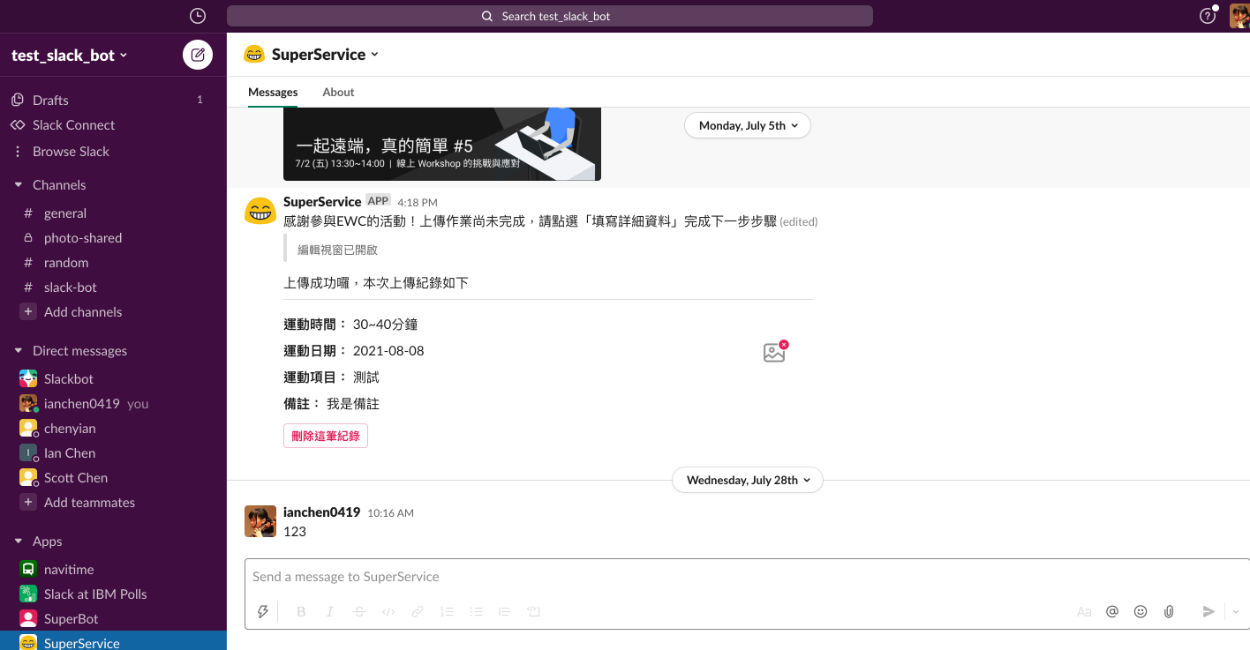Select the Messages tab

coord(273,92)
